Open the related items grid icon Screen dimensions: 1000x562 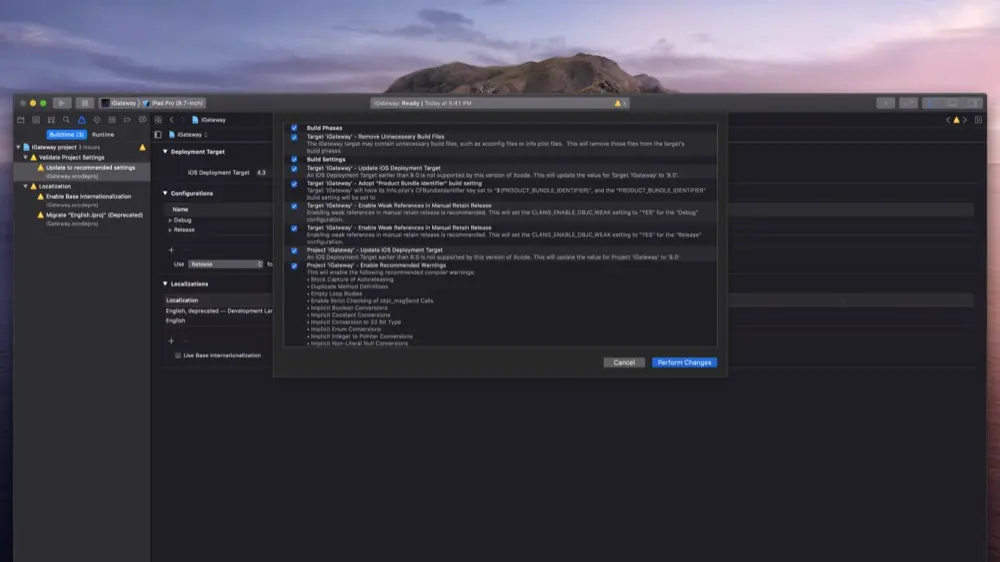158,120
